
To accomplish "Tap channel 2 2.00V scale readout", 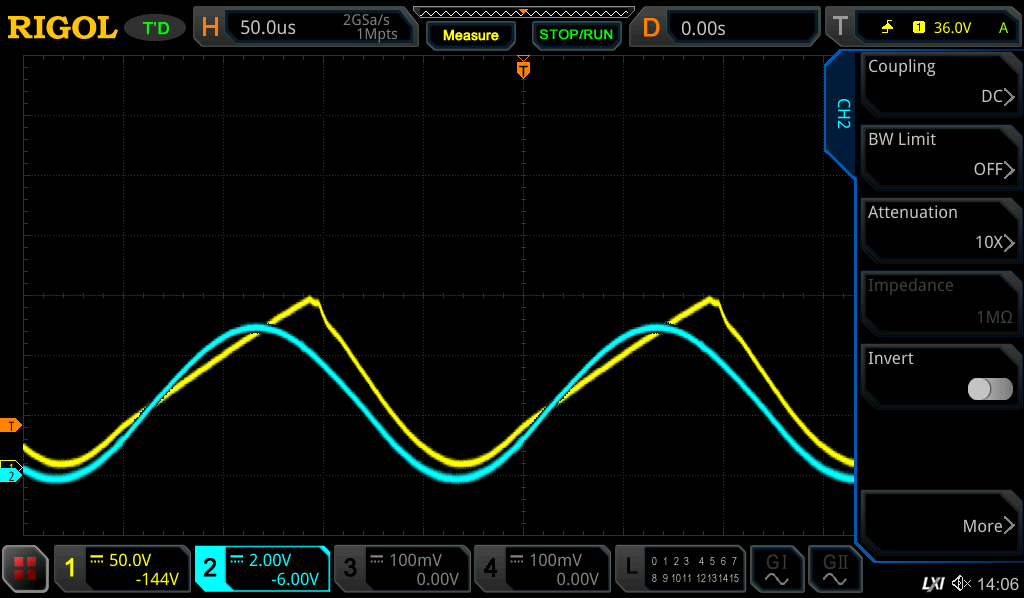I will 270,560.
